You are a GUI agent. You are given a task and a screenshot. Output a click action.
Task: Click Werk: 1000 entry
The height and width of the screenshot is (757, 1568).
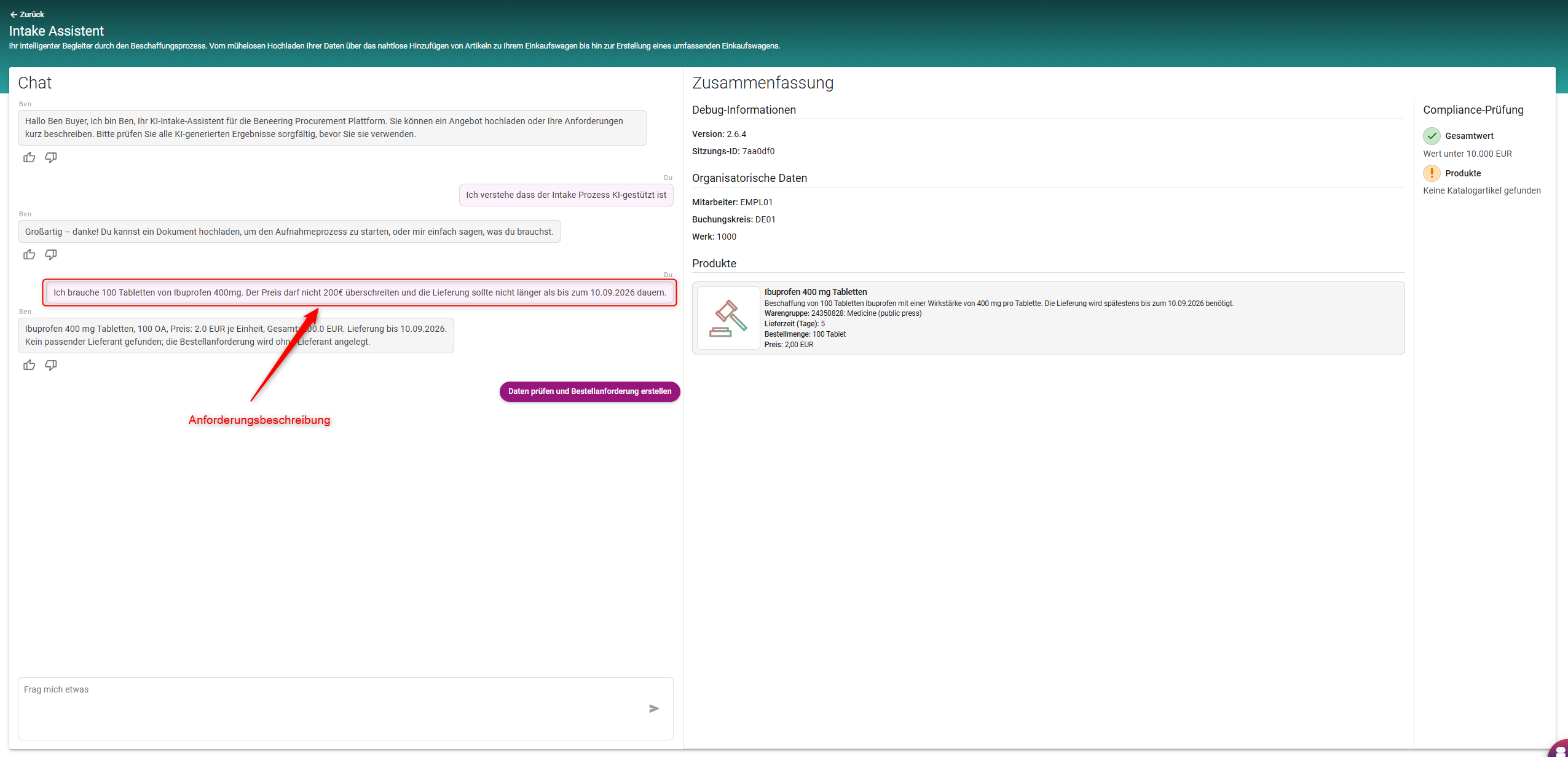coord(714,237)
